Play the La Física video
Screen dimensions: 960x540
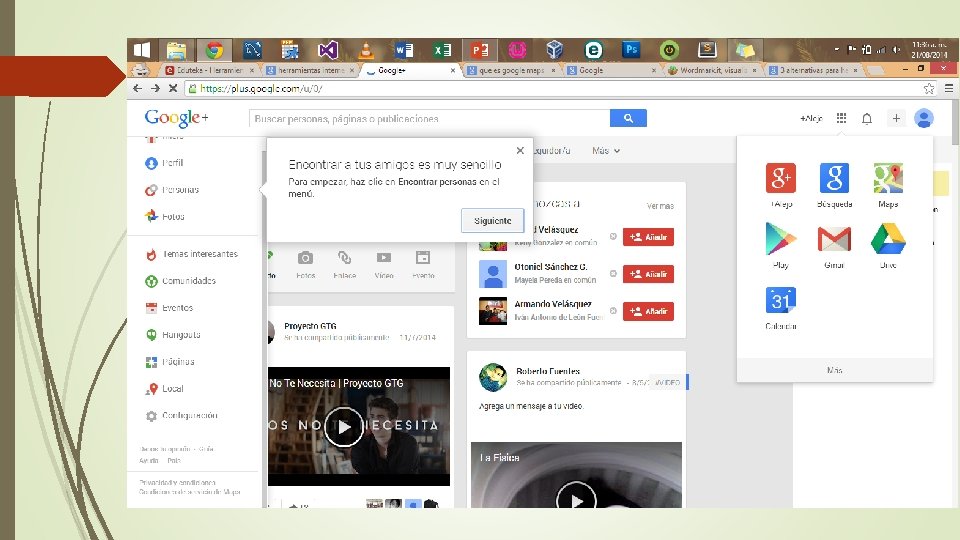click(576, 499)
